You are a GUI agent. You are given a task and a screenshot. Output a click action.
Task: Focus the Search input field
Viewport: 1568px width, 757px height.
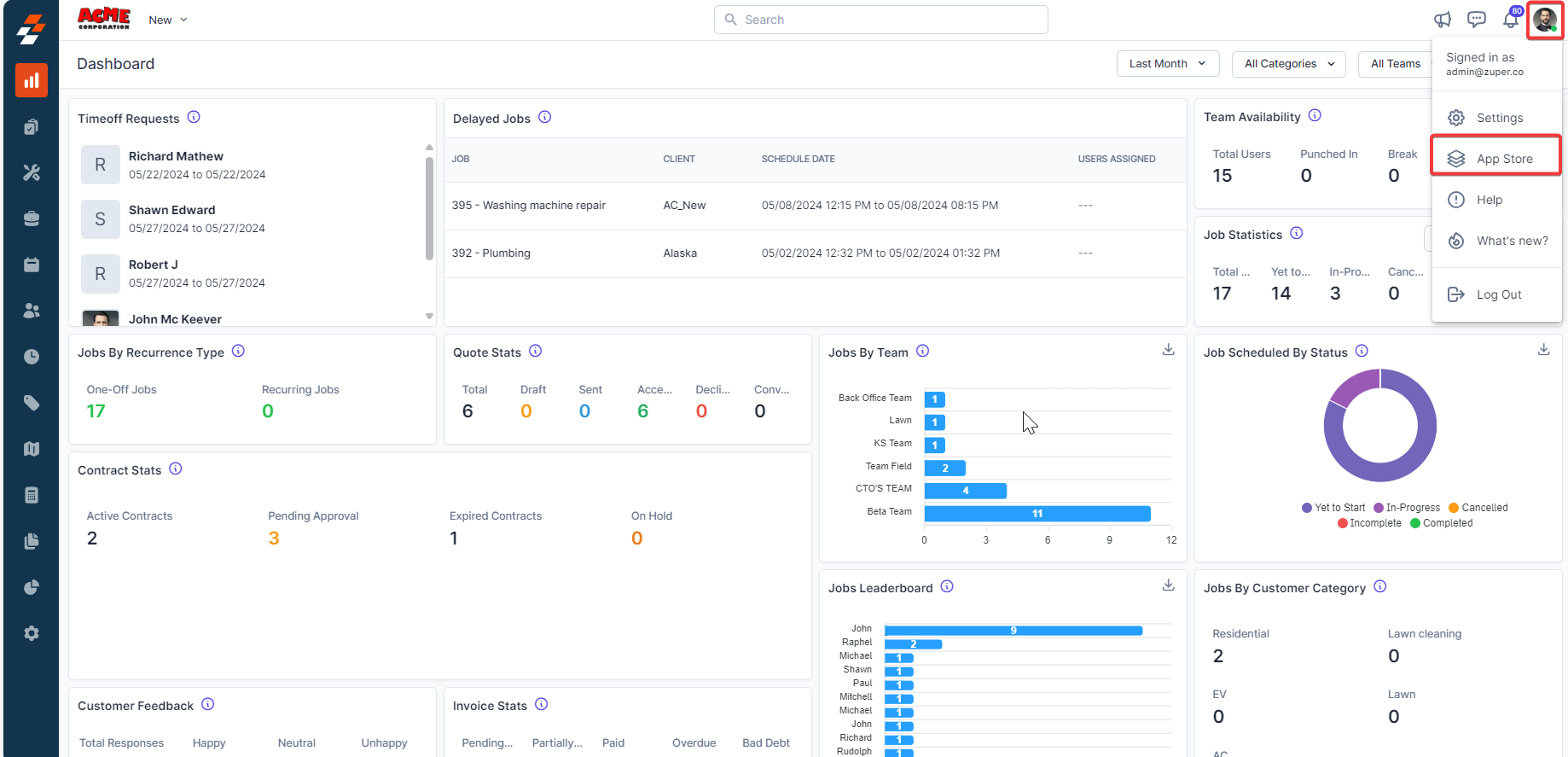point(880,20)
